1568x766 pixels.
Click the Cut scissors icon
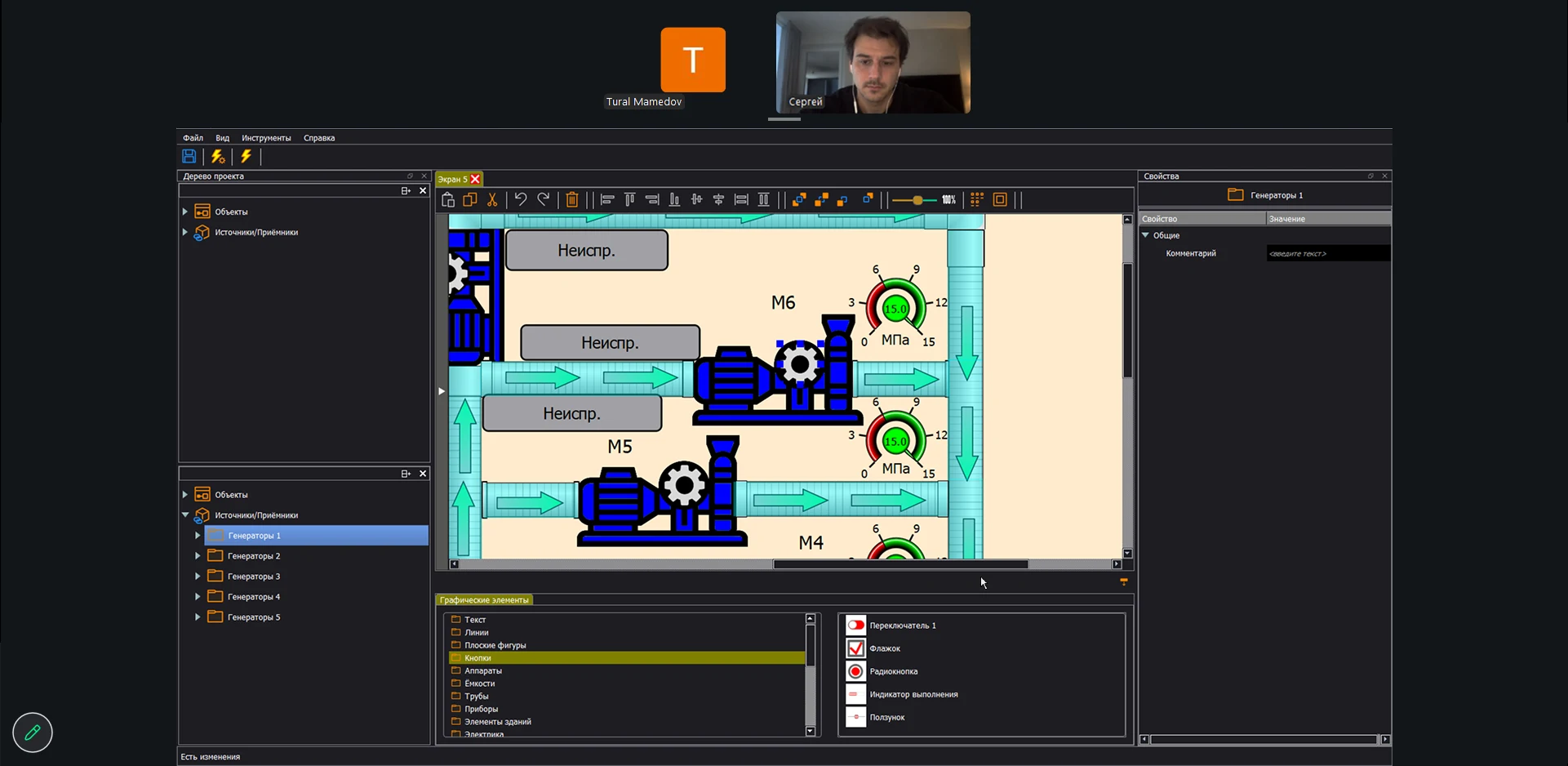[x=492, y=199]
